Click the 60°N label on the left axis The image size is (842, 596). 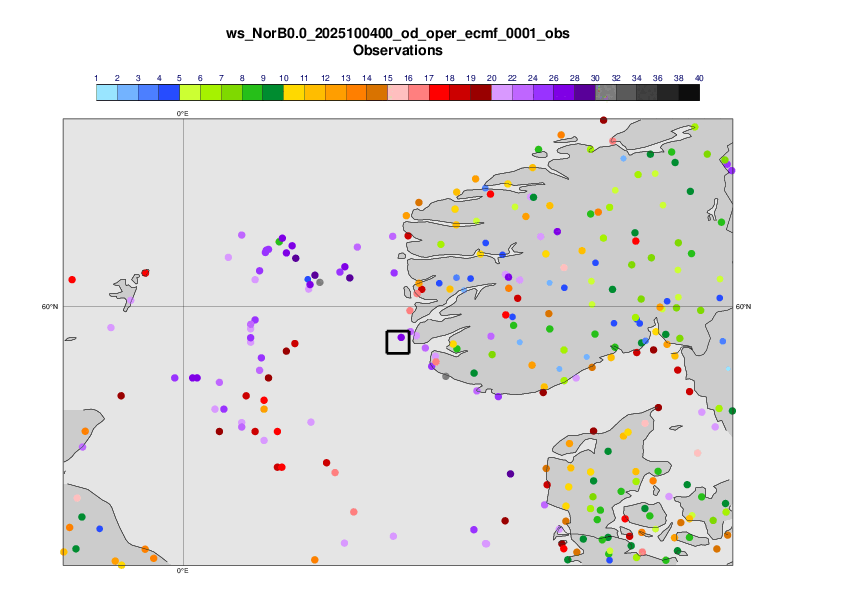pyautogui.click(x=50, y=307)
